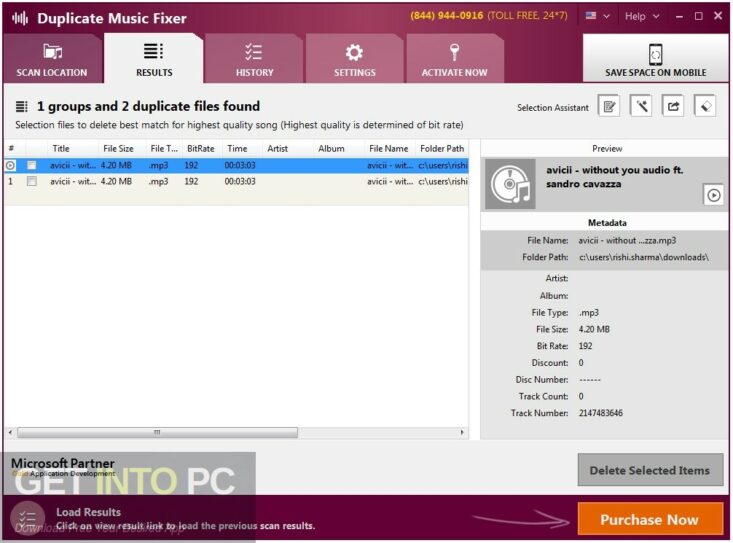Click the Bit Rate value 192 in metadata
The width and height of the screenshot is (733, 543).
coord(585,346)
